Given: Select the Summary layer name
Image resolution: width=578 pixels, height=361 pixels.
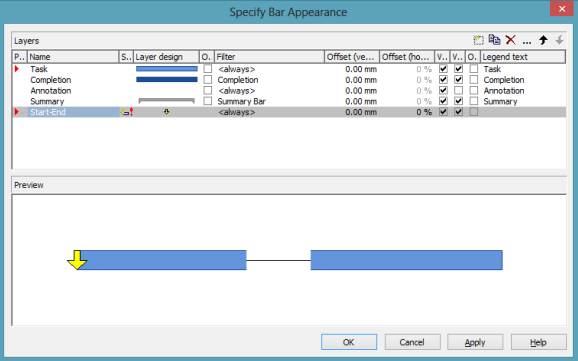Looking at the screenshot, I should (x=47, y=101).
